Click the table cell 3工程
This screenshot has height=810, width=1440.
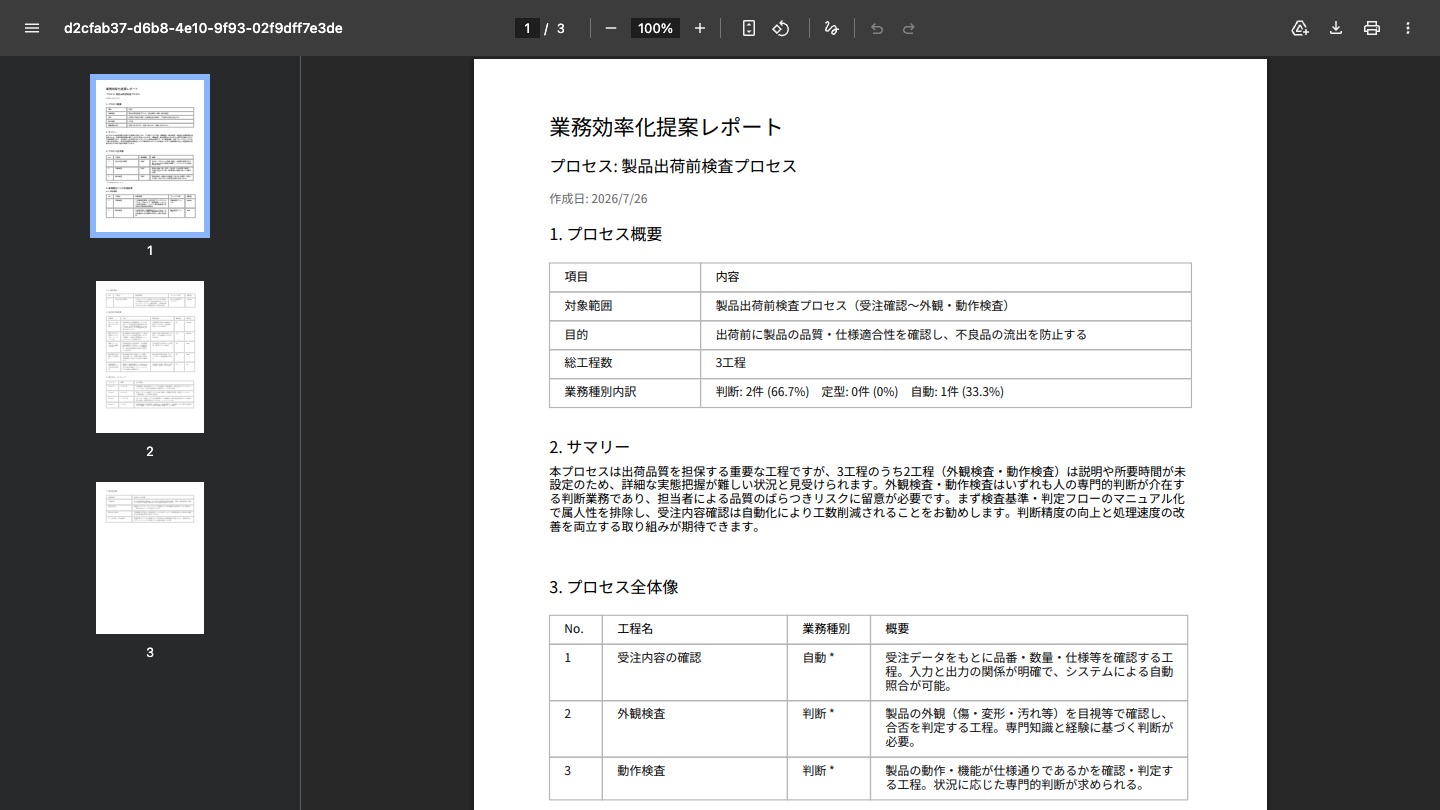point(946,363)
